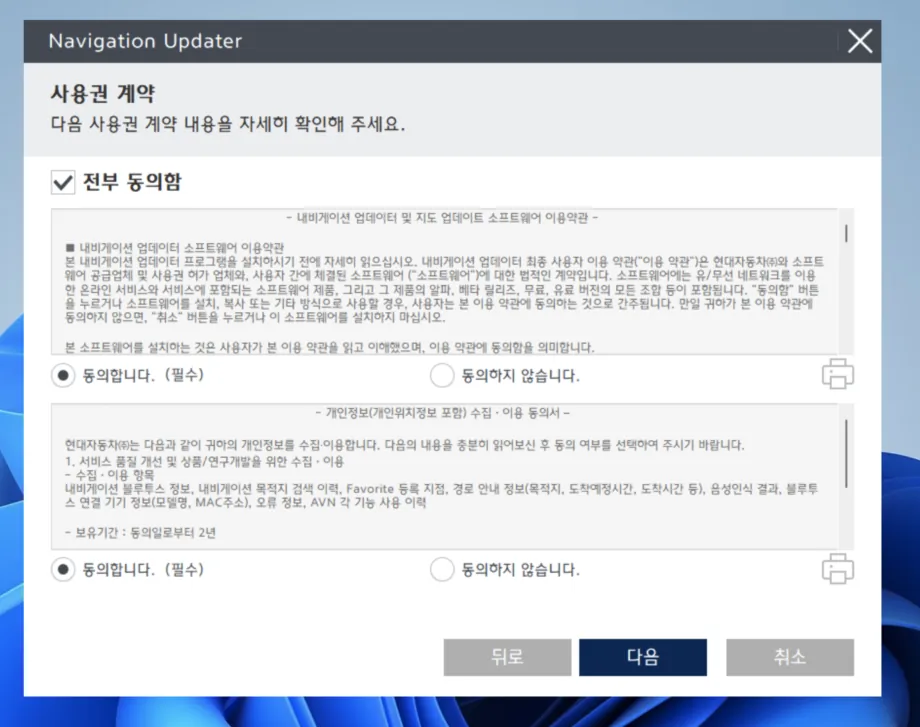Select 동의합니다 for the software license terms
920x727 pixels.
63,373
